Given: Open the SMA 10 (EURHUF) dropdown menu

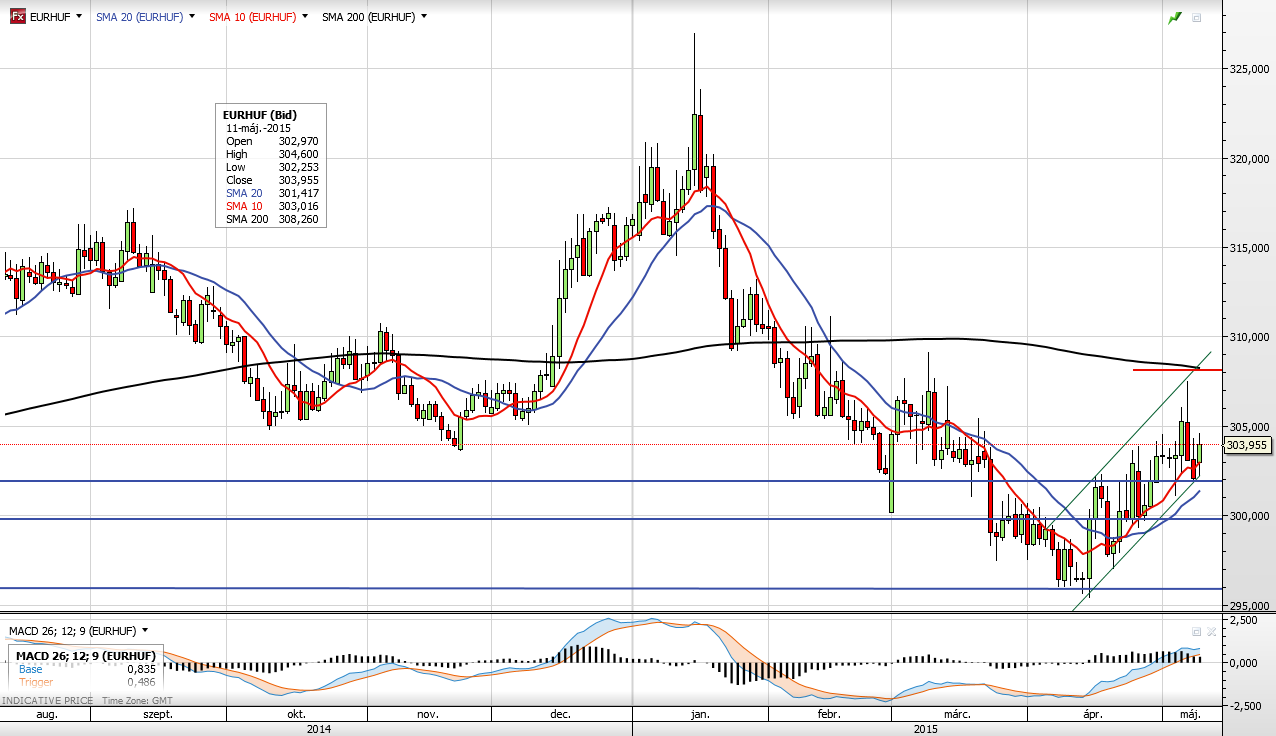Looking at the screenshot, I should pyautogui.click(x=304, y=17).
